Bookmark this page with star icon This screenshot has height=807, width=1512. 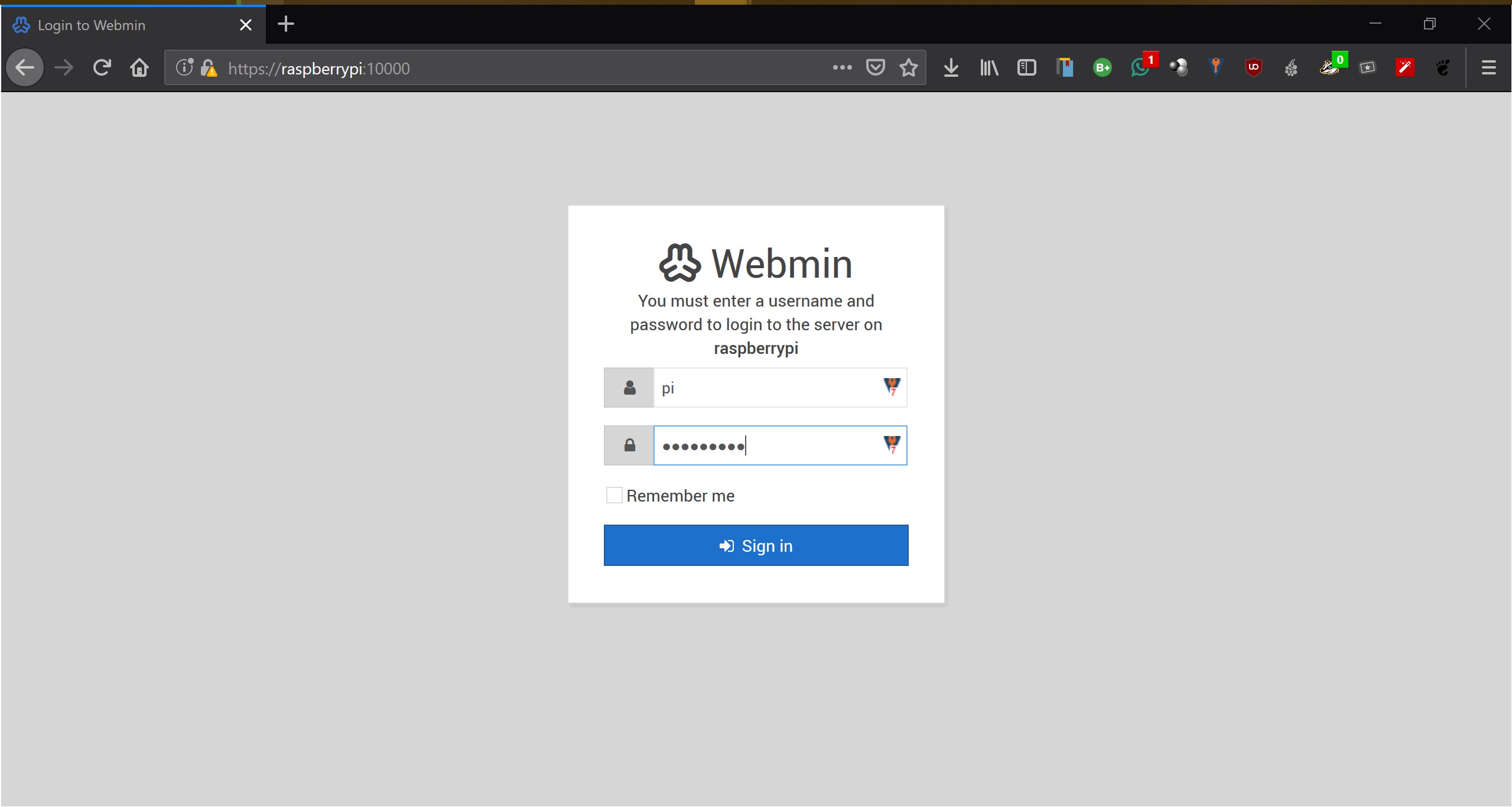click(908, 68)
